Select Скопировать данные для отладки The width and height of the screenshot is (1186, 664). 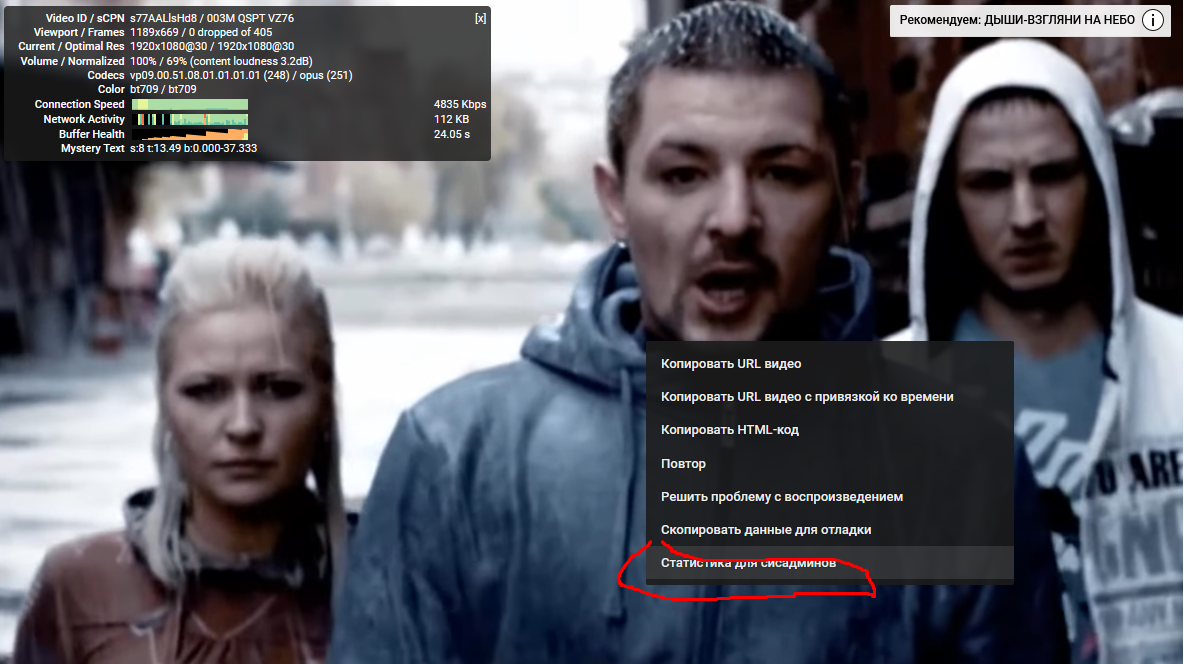829,530
